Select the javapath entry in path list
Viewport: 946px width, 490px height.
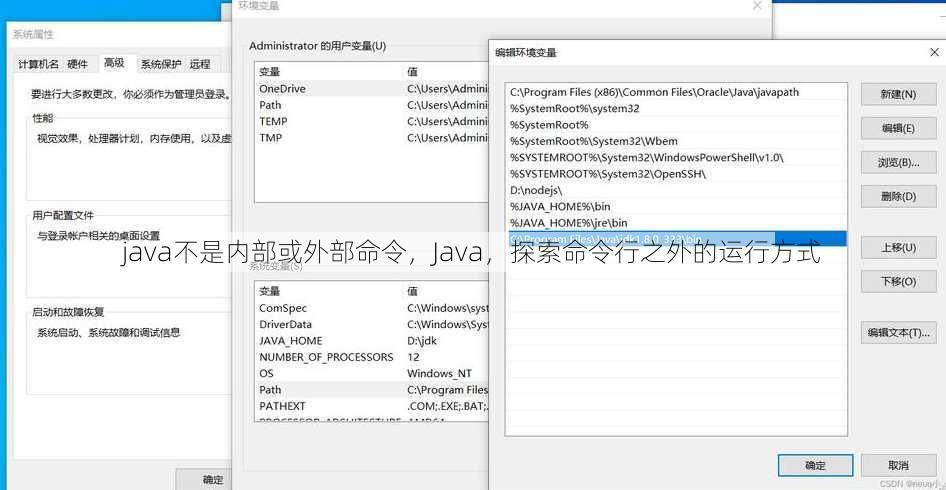(678, 92)
